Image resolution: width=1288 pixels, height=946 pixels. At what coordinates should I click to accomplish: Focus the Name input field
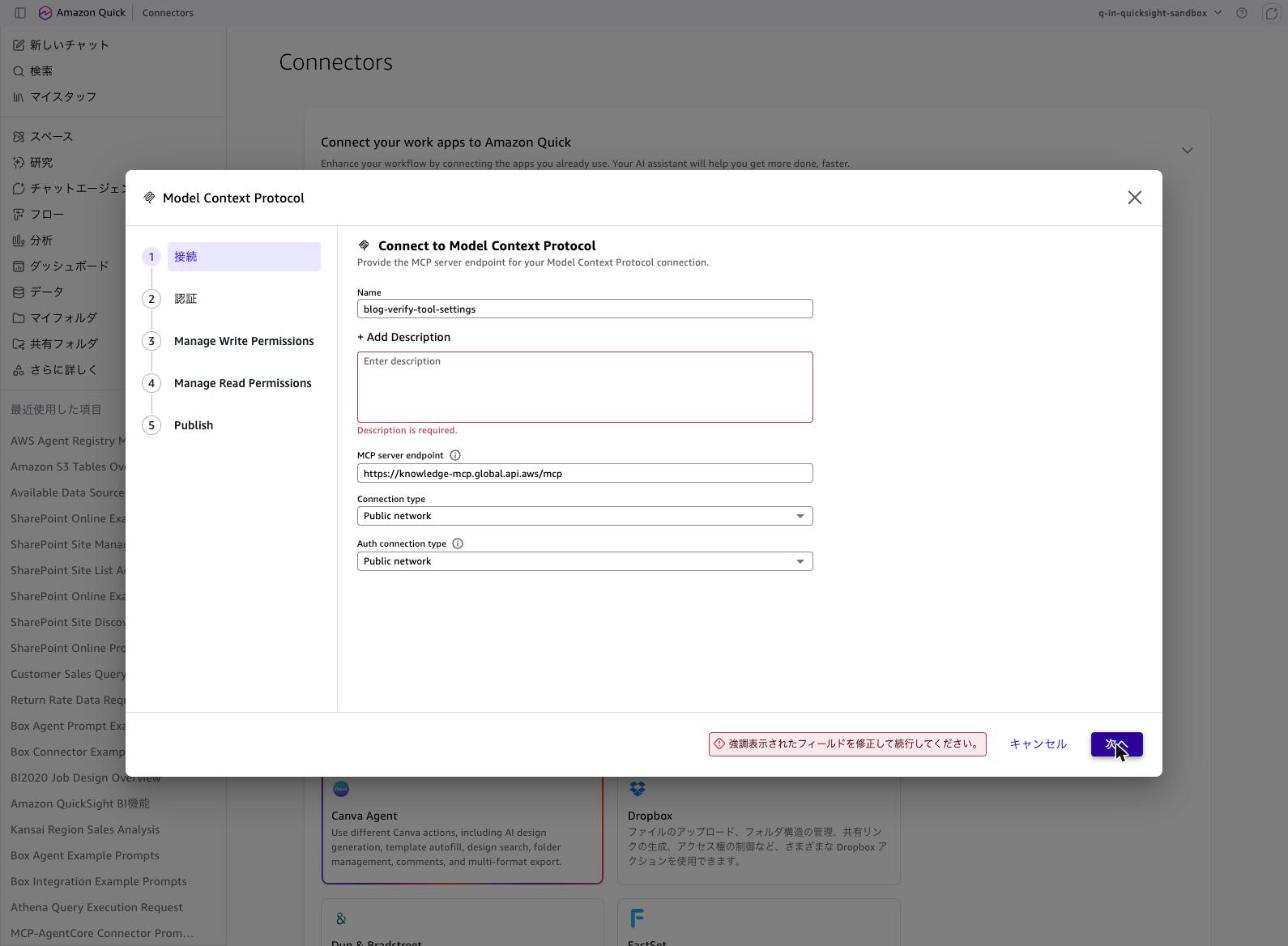585,309
